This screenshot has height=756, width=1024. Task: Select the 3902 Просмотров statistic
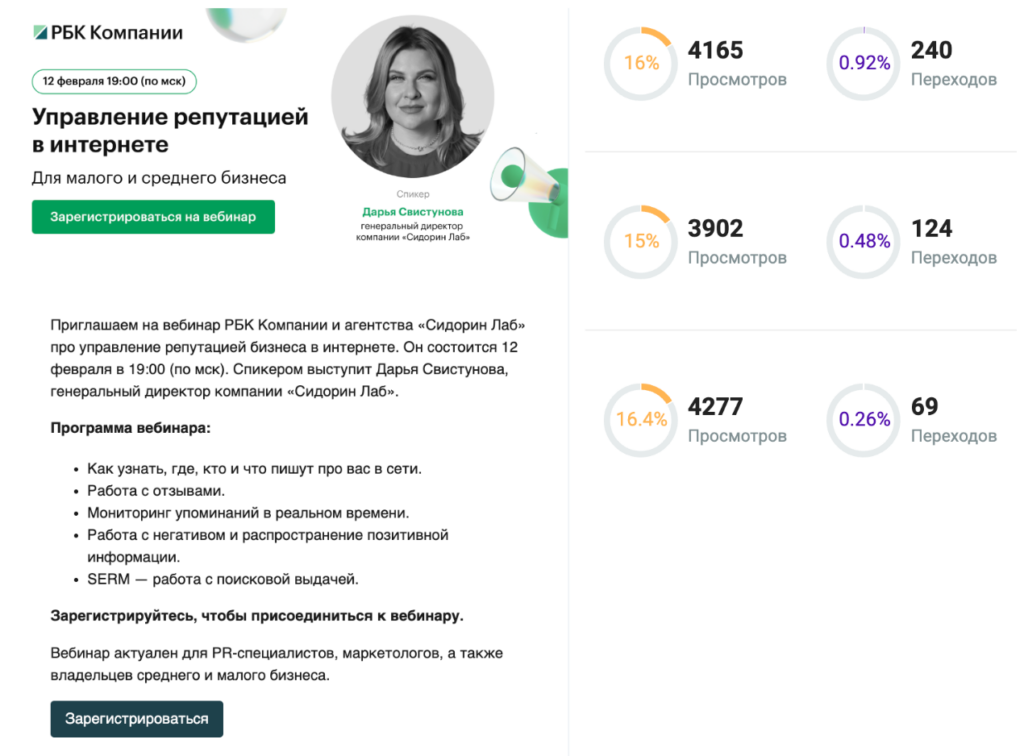pos(737,242)
